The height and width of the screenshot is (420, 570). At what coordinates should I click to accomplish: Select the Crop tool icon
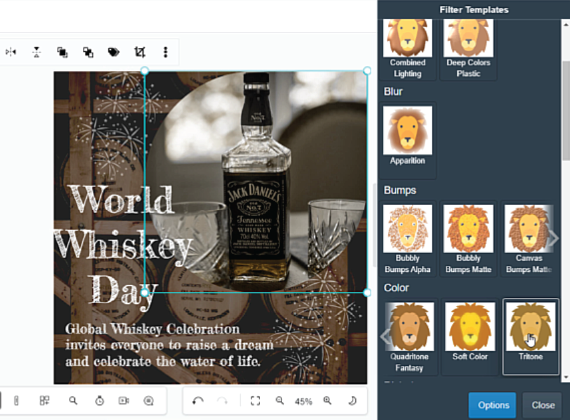pos(140,52)
